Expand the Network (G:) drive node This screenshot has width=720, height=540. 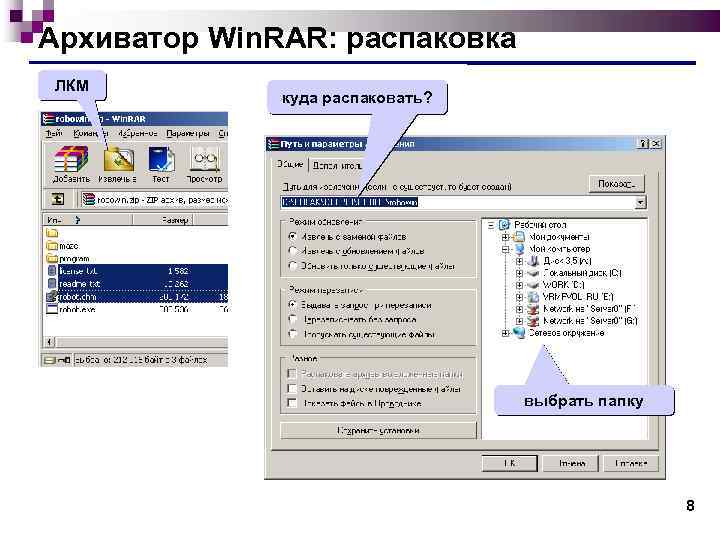point(519,321)
